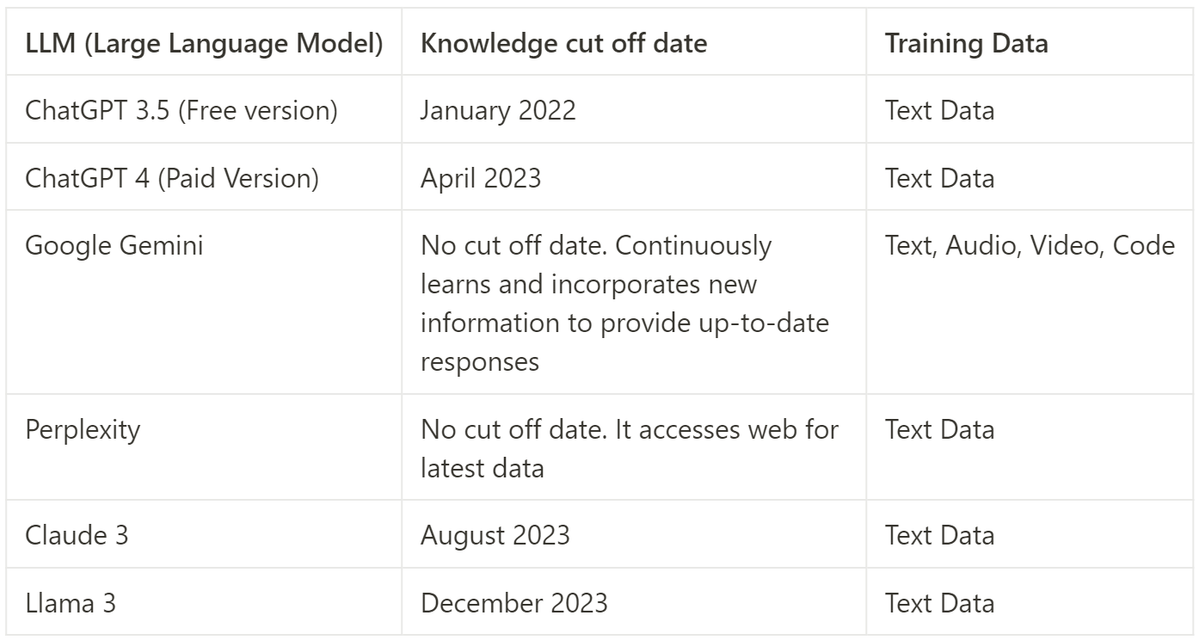Select the ChatGPT 3.5 (Free version) cell

pos(182,110)
